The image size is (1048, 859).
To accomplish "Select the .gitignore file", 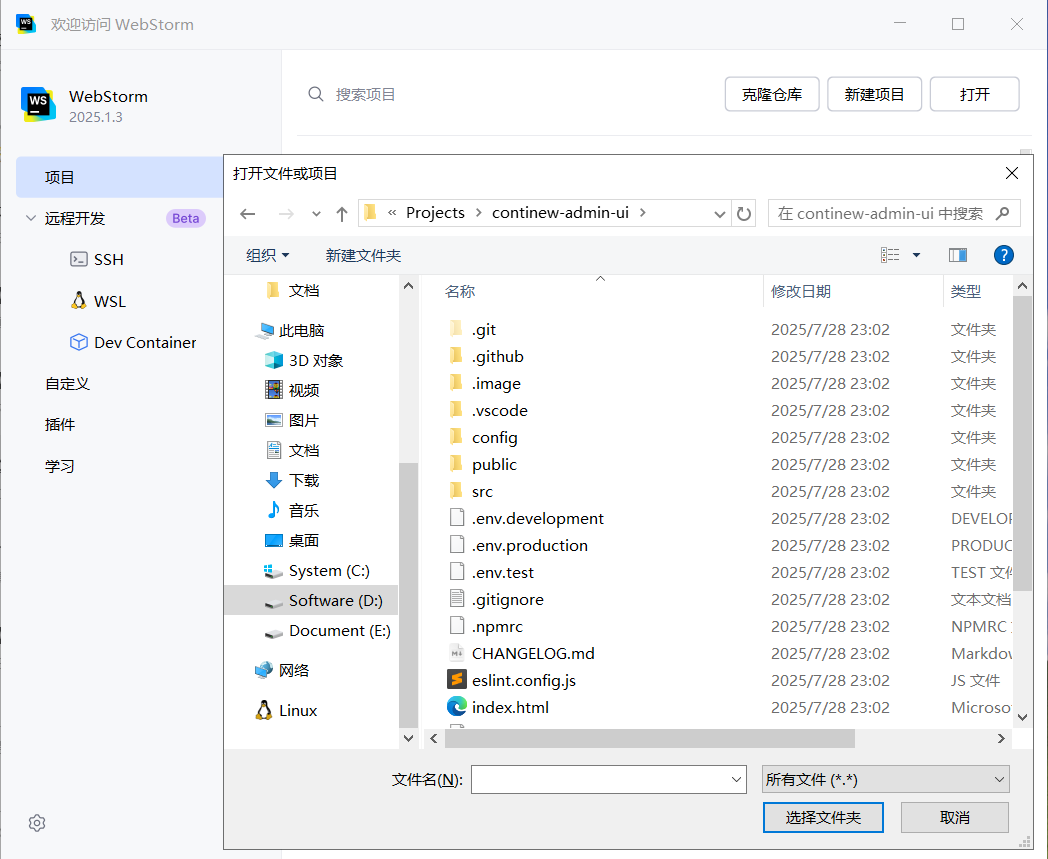I will (496, 599).
